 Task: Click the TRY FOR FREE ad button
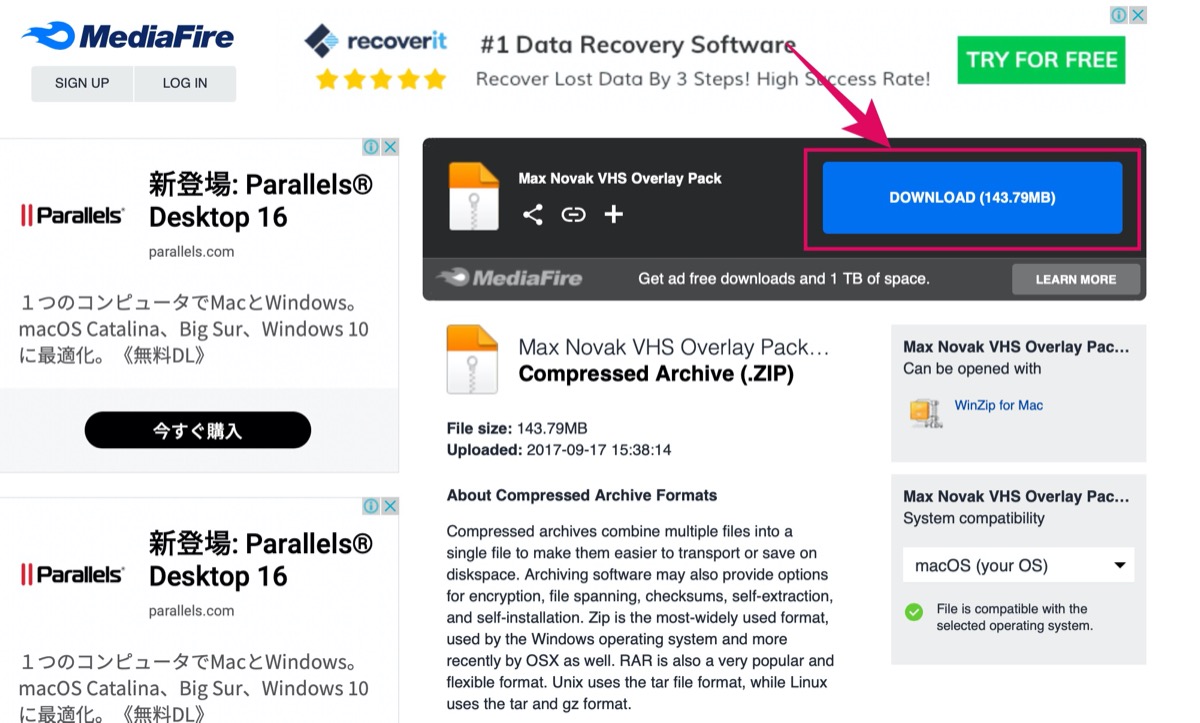point(1041,60)
